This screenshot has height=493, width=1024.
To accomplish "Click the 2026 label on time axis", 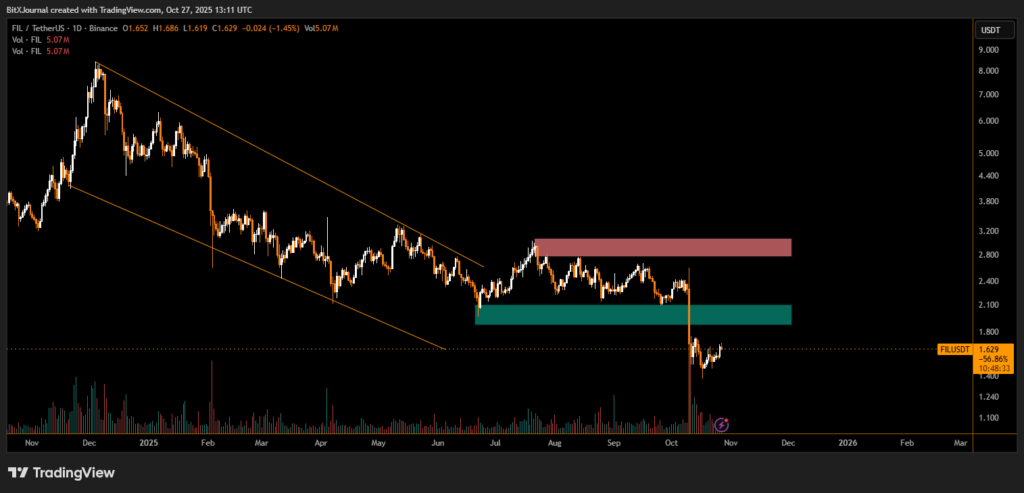I will coord(847,441).
